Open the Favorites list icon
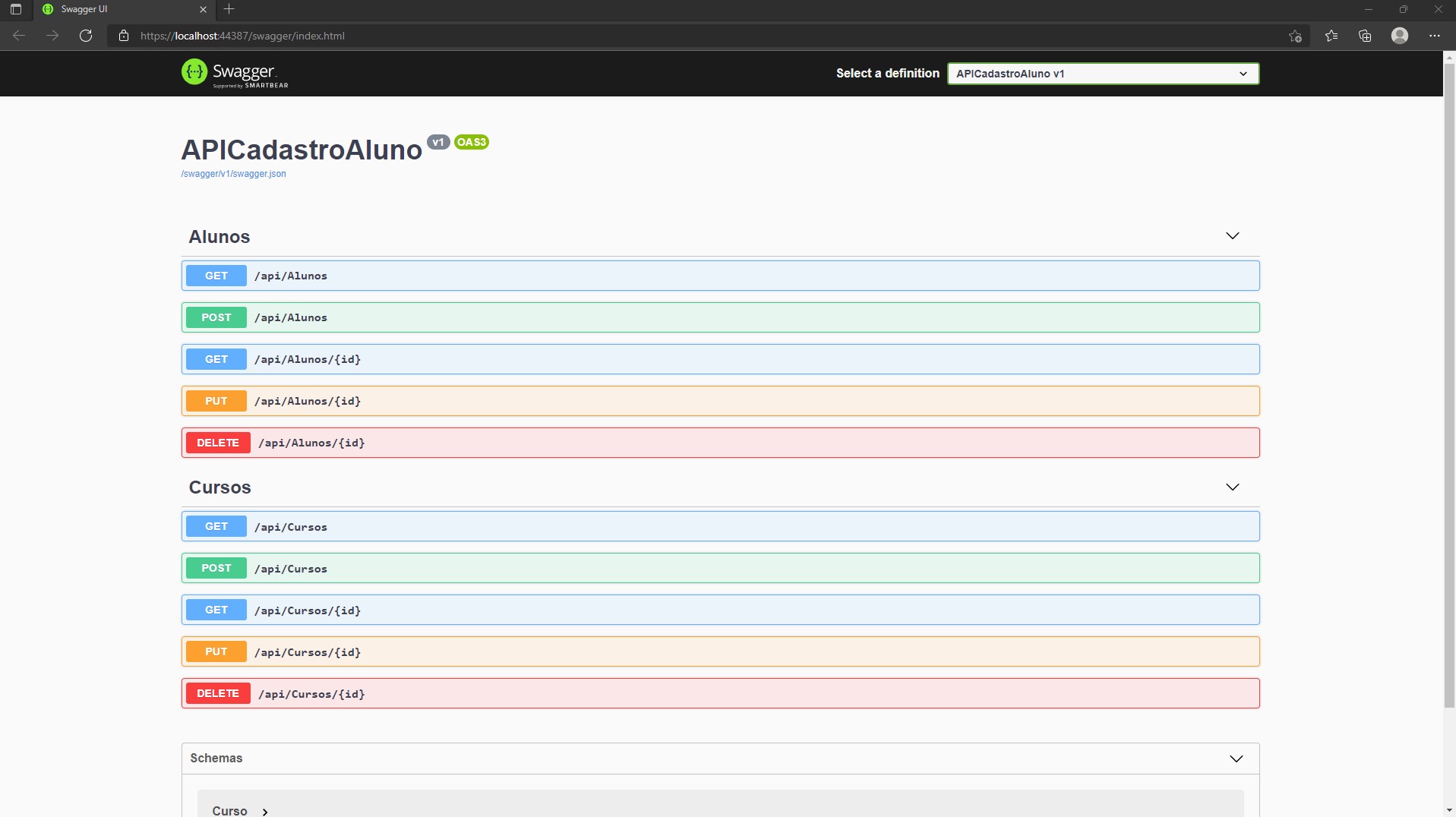This screenshot has height=817, width=1456. pos(1331,36)
